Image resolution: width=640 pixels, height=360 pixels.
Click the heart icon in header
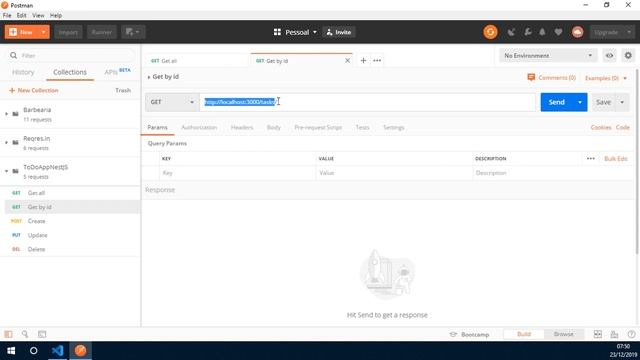pos(558,32)
